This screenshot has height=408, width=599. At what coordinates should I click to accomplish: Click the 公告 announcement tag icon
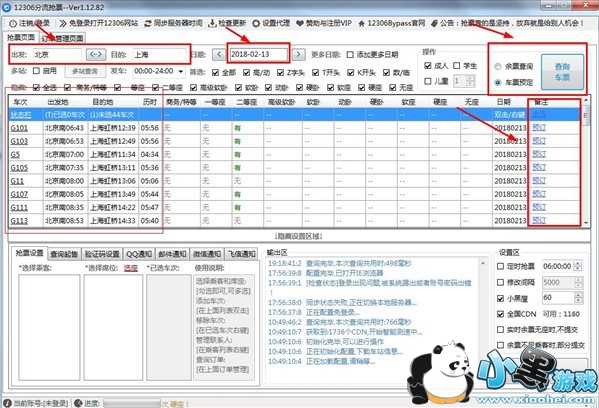point(434,23)
